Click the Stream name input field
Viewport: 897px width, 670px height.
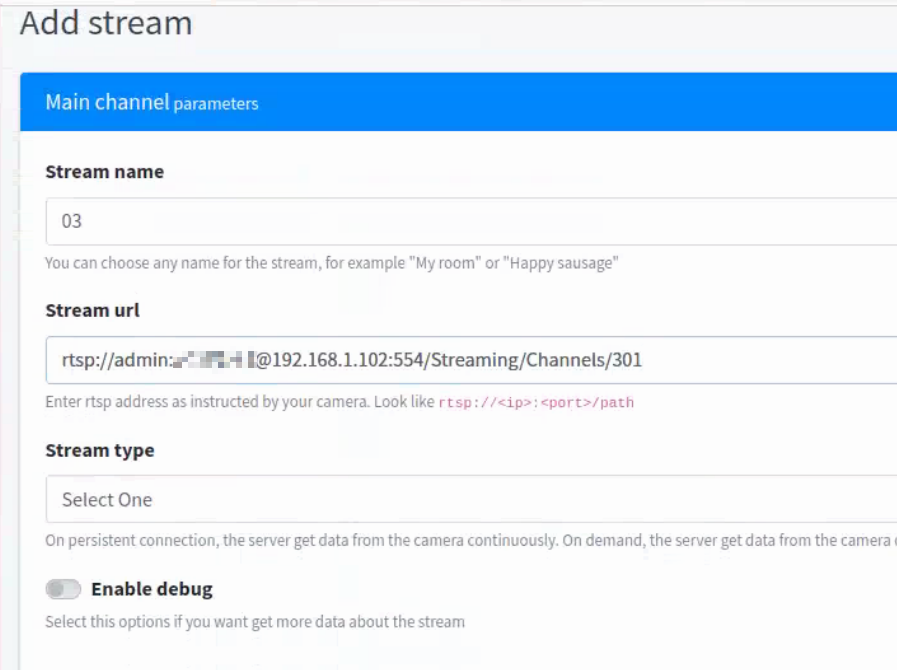pos(470,221)
